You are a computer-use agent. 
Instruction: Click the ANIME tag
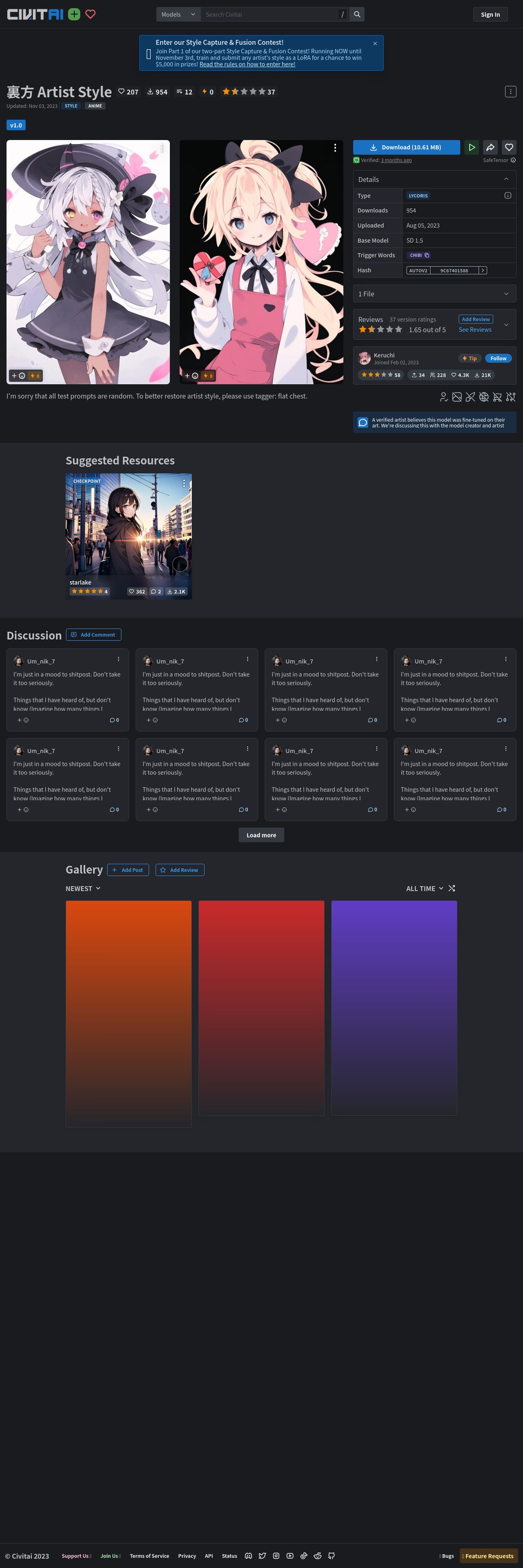click(x=95, y=106)
